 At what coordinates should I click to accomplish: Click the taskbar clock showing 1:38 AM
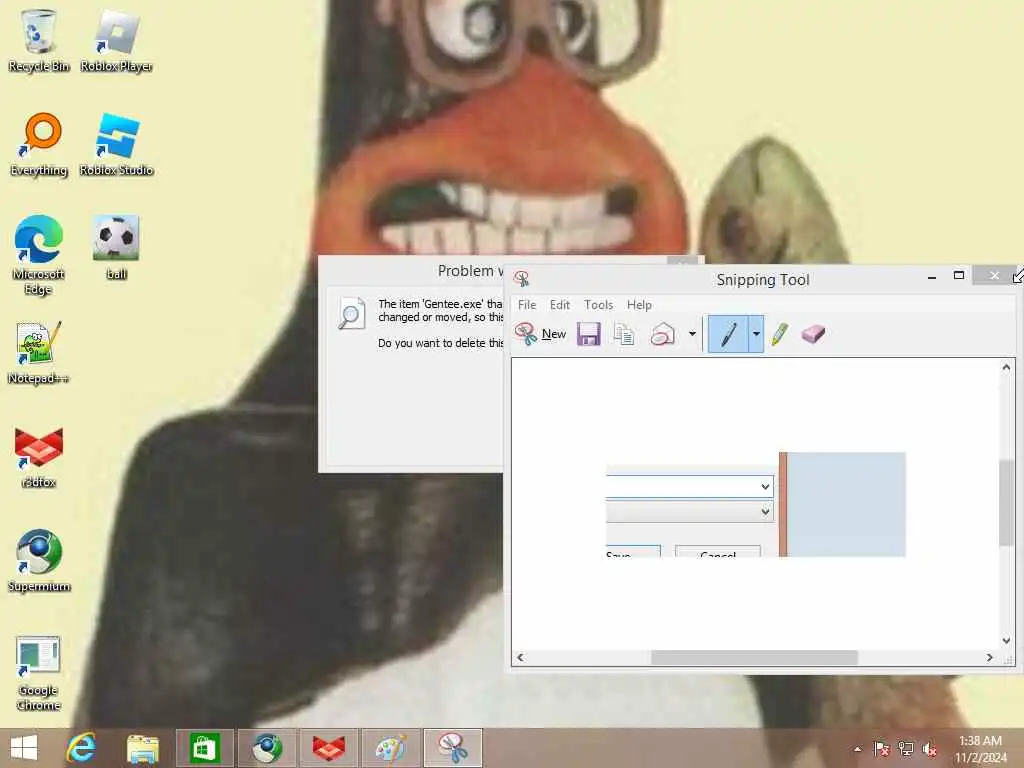[980, 749]
